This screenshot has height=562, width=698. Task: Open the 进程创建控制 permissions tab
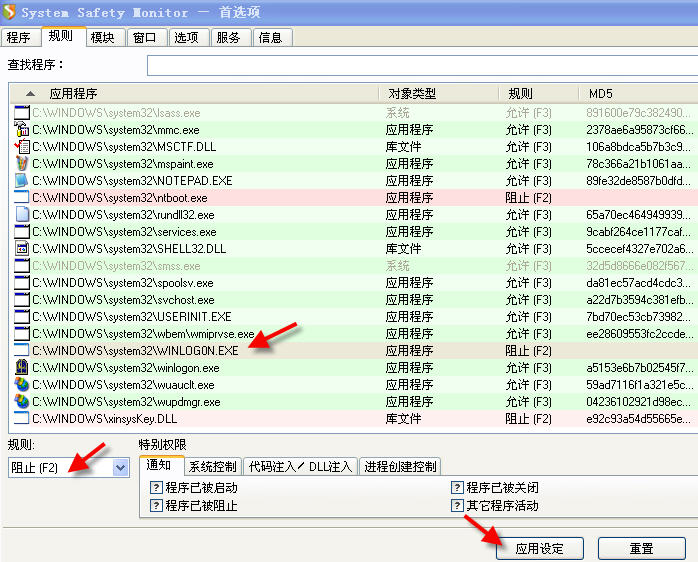coord(400,467)
